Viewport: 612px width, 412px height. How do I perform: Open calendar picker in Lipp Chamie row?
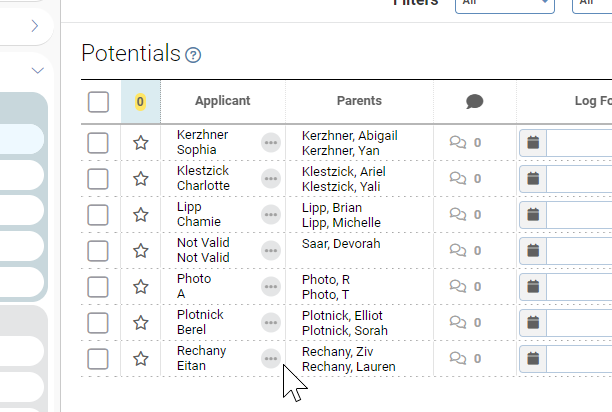[x=533, y=215]
